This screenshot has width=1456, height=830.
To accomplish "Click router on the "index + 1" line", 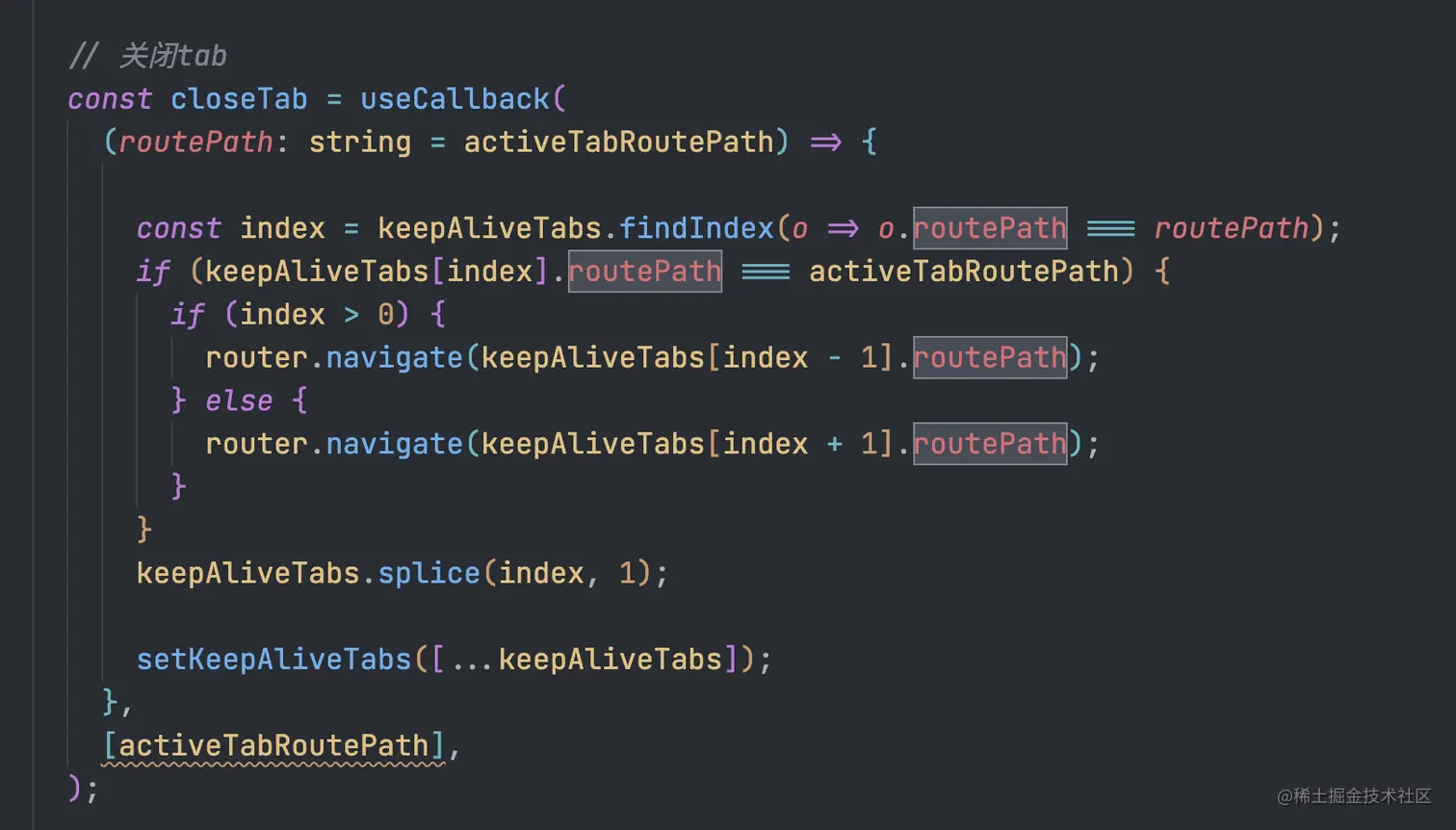I will click(x=256, y=444).
